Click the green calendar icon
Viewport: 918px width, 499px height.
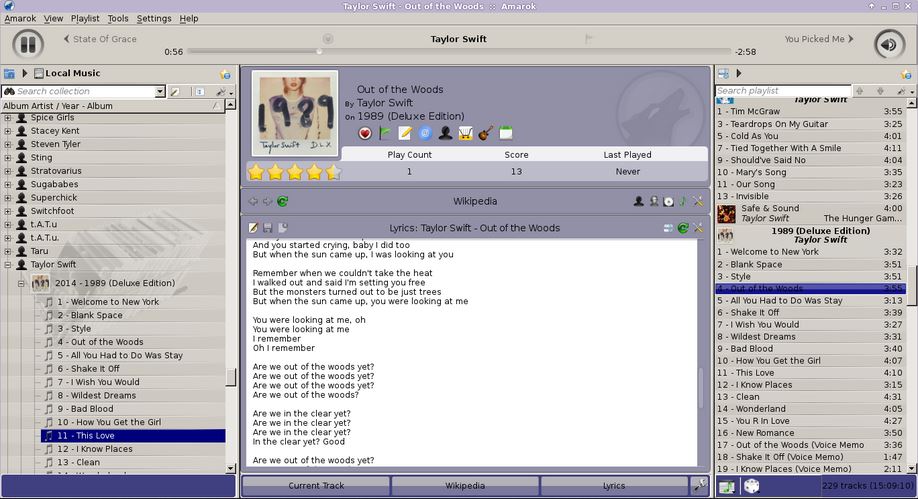click(506, 134)
